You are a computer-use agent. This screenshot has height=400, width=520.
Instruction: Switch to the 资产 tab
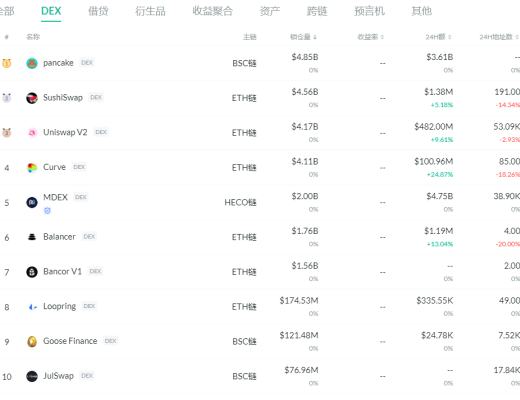point(270,11)
